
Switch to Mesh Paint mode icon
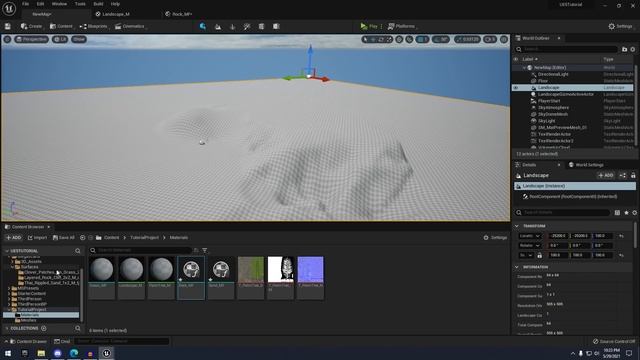pos(247,27)
